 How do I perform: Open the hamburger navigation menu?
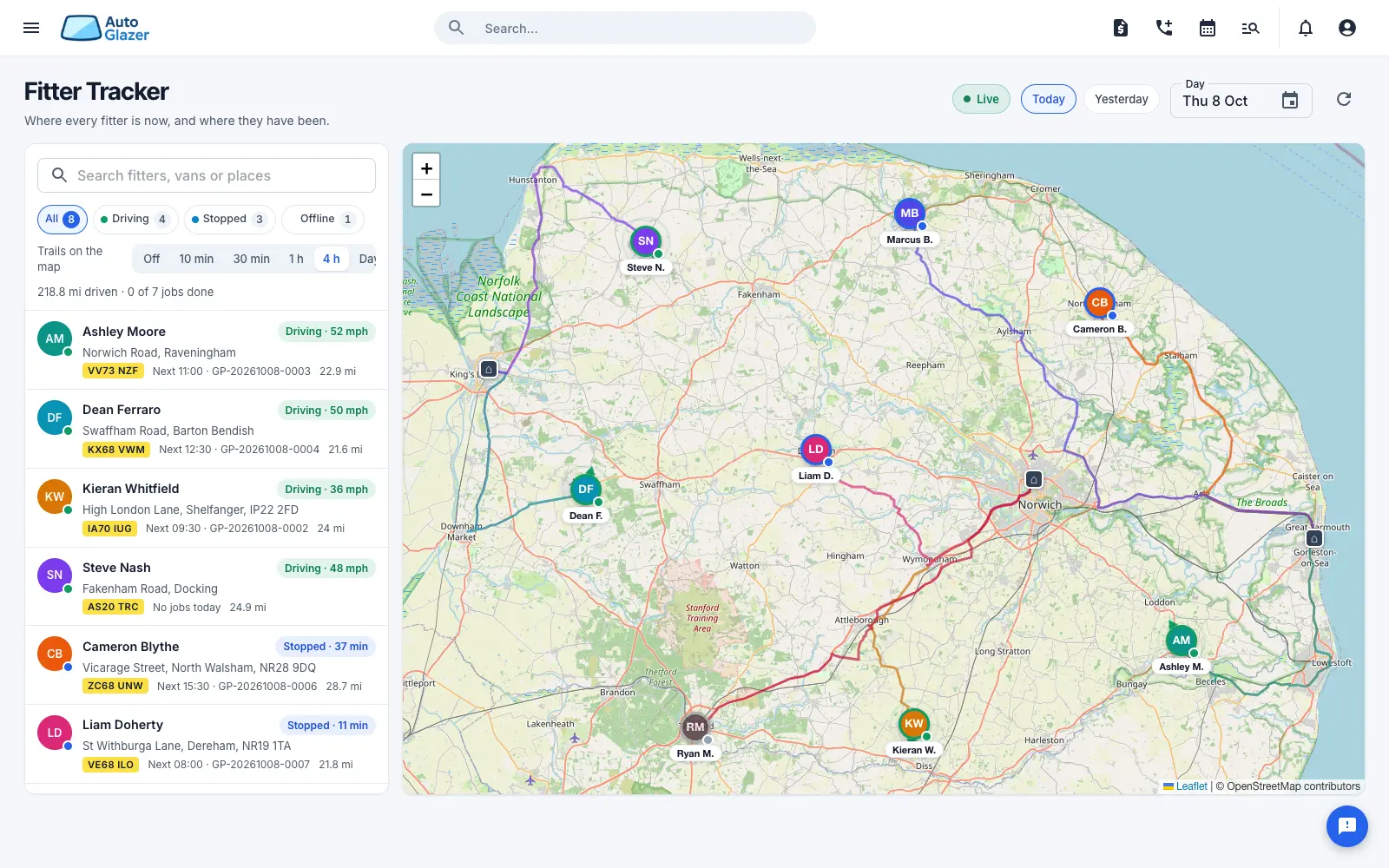coord(31,28)
